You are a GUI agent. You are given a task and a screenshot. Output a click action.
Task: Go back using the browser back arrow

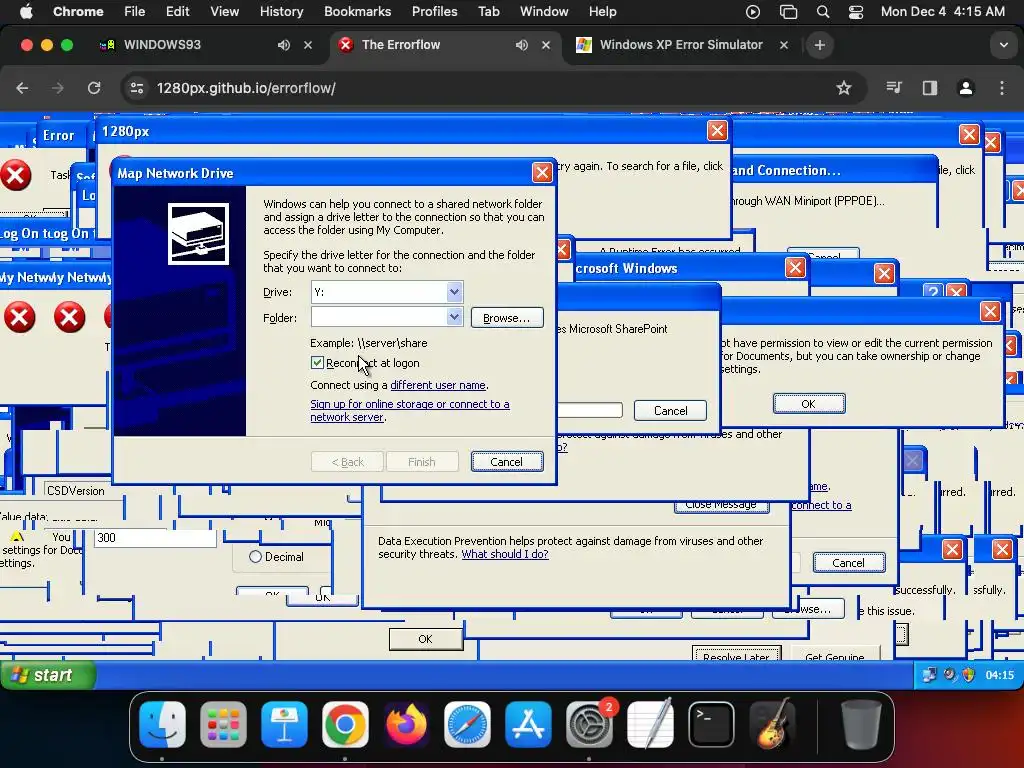pos(22,88)
